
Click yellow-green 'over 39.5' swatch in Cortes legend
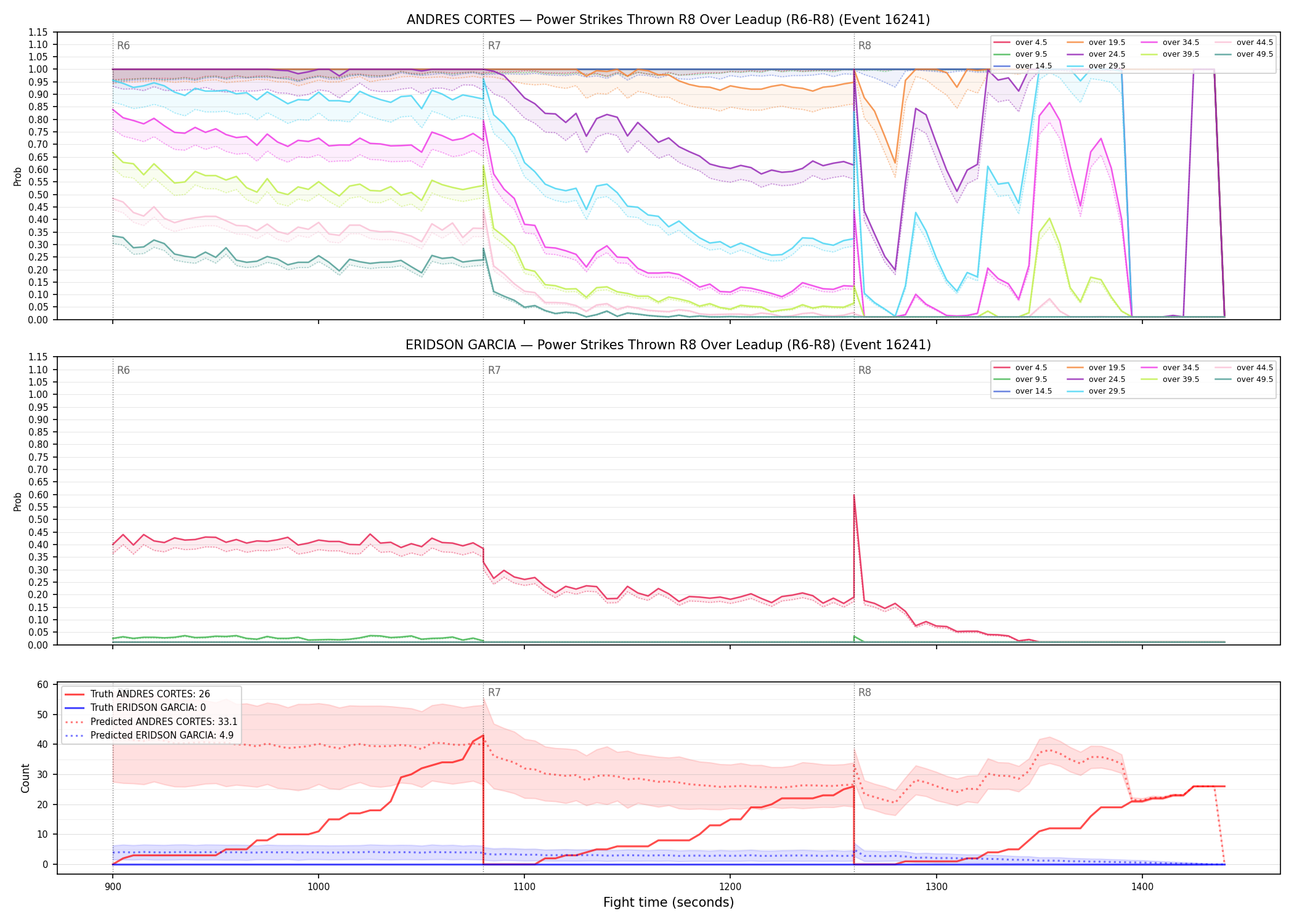pos(1149,54)
